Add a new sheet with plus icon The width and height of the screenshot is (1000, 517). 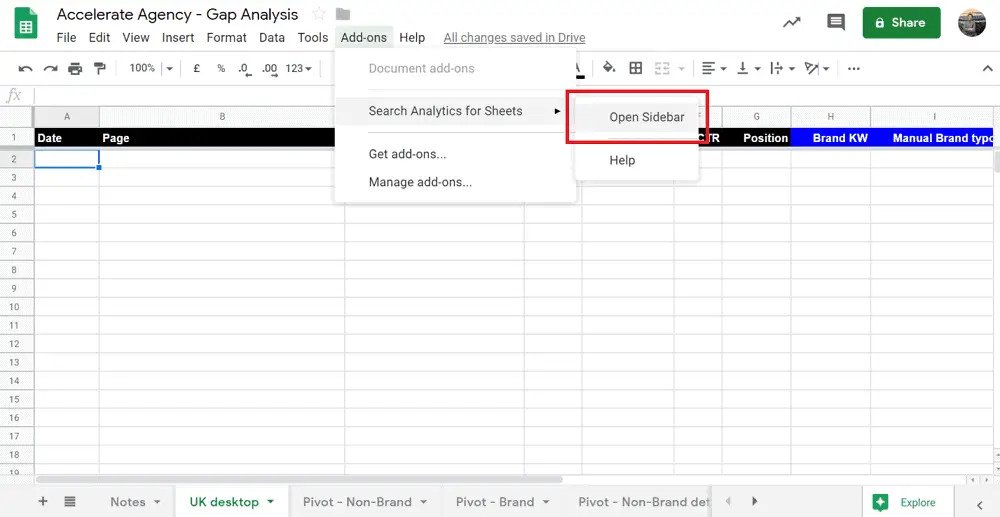(x=43, y=501)
